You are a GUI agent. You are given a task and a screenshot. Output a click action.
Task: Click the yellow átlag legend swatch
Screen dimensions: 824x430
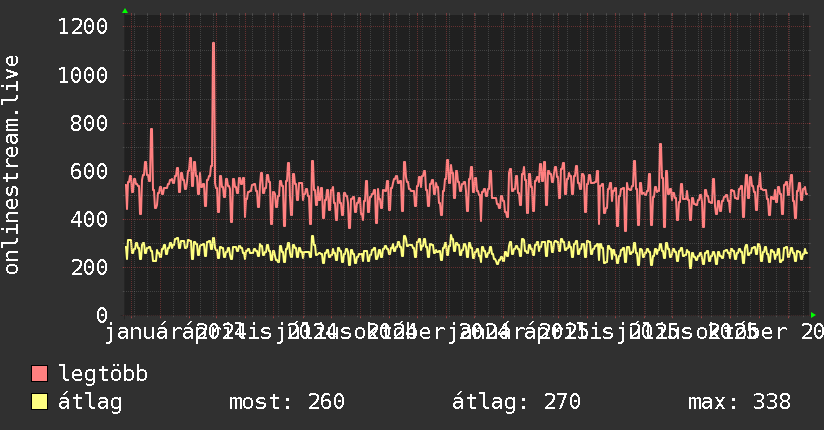[x=39, y=402]
